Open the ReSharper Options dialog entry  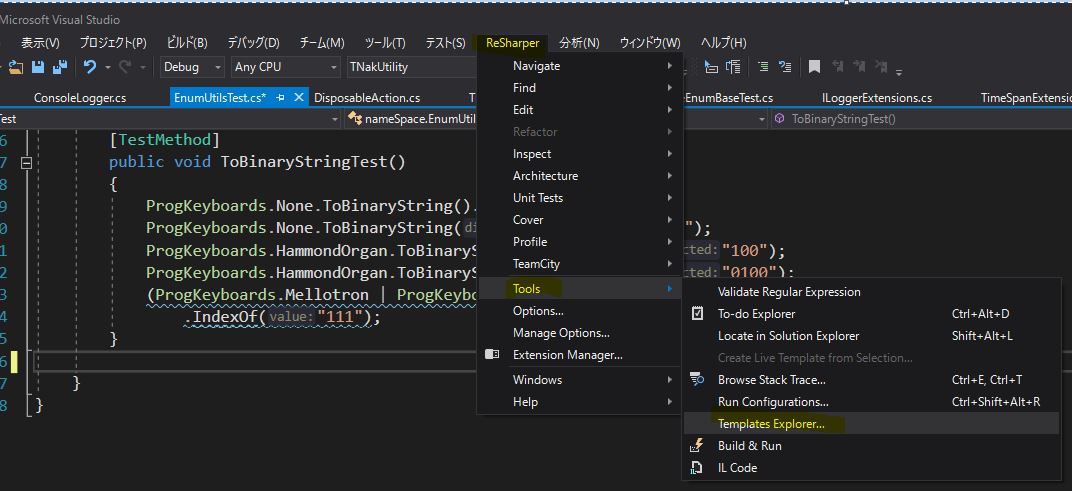pyautogui.click(x=538, y=311)
